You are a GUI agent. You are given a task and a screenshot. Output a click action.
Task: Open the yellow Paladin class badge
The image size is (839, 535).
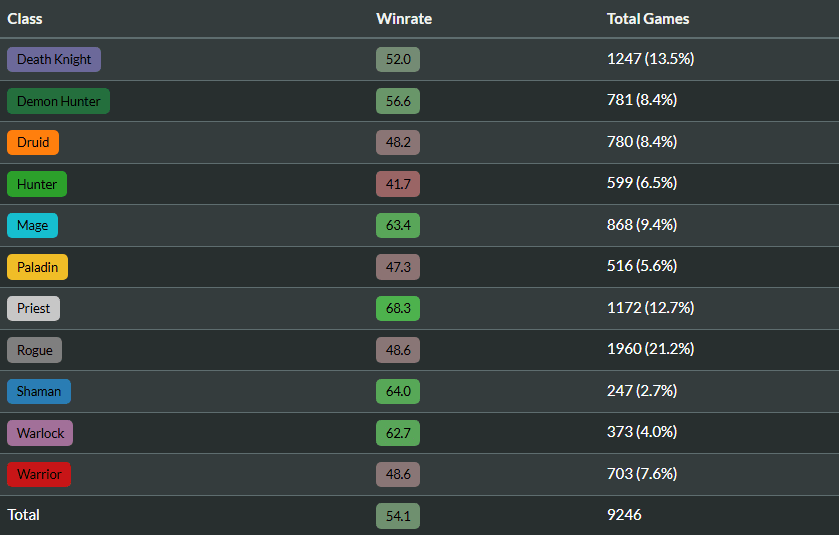coord(37,267)
